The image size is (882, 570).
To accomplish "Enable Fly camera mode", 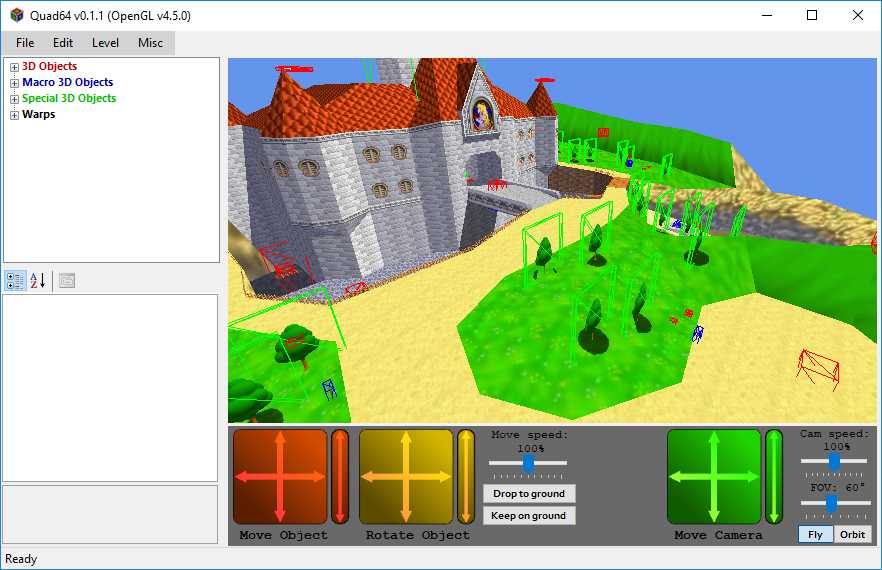I will [815, 534].
